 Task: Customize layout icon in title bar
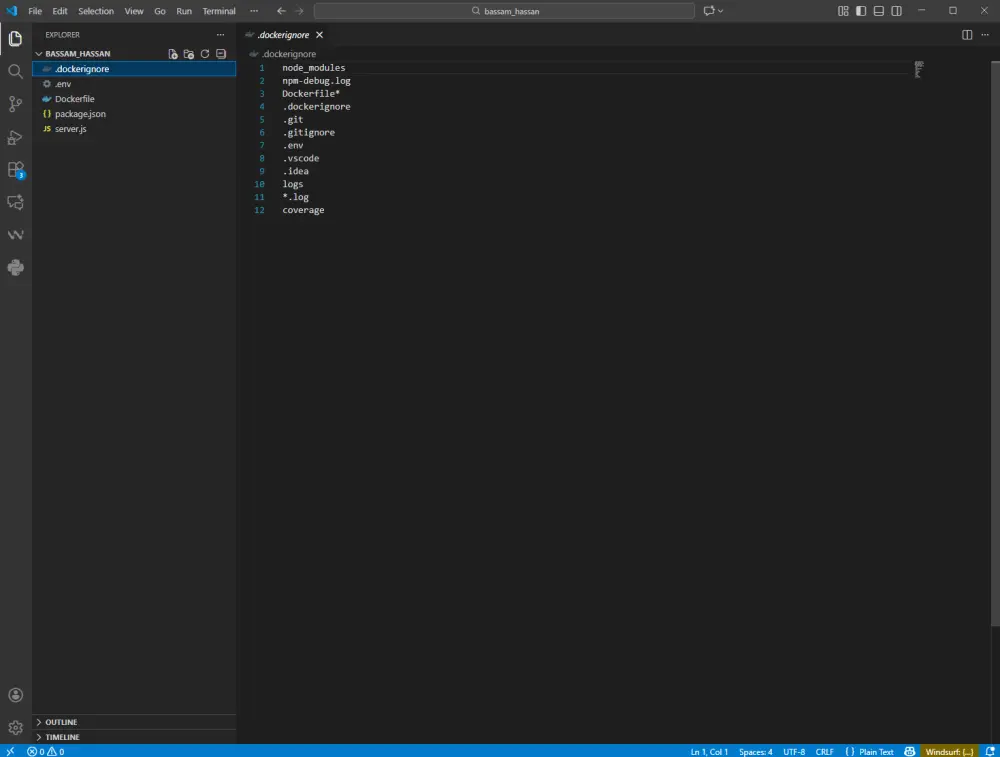[843, 11]
